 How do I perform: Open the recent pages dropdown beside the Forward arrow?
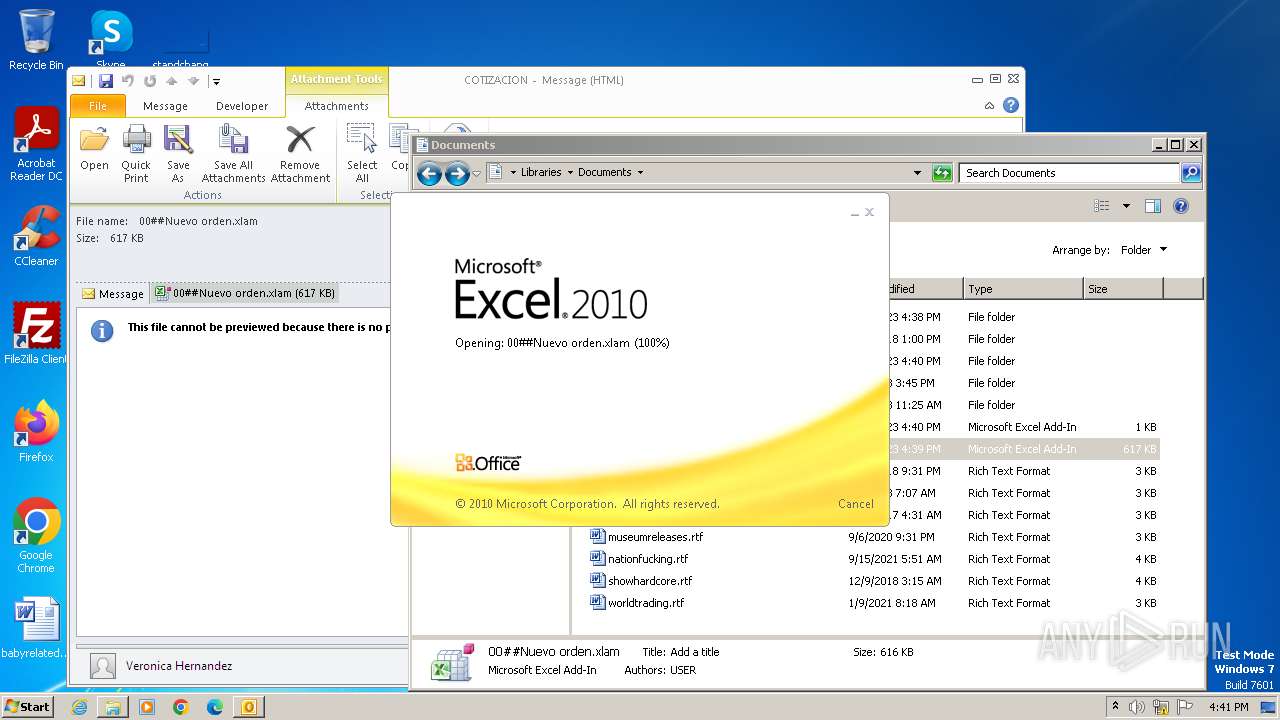[477, 174]
